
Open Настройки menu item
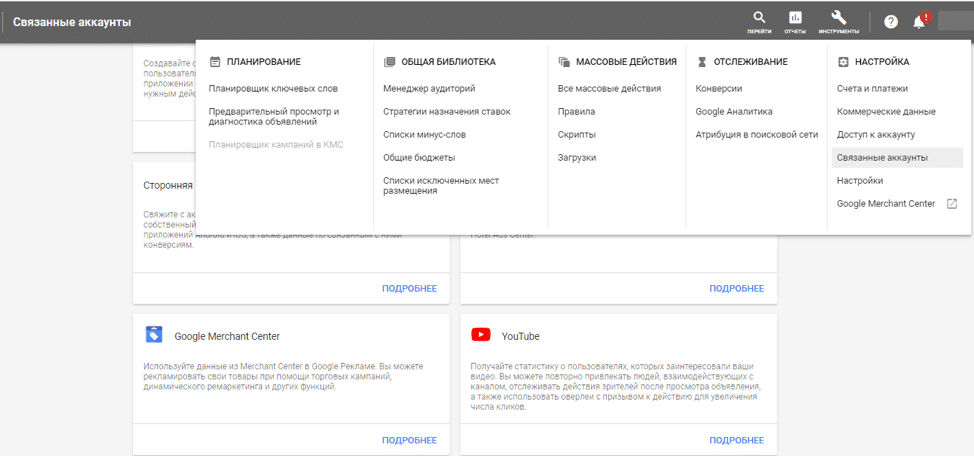(860, 181)
